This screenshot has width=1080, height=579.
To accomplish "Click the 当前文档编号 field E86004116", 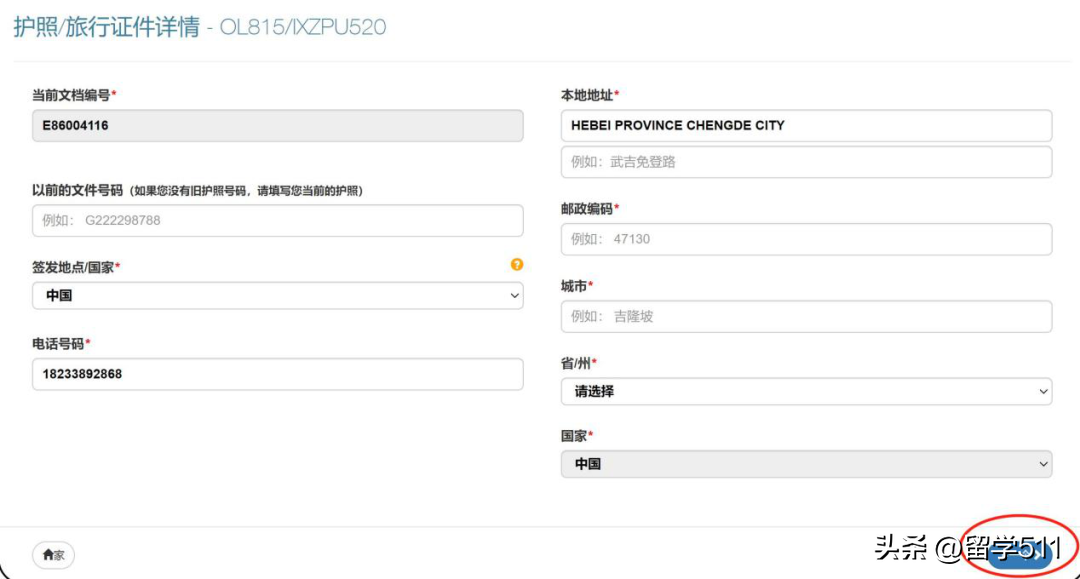I will [x=277, y=126].
